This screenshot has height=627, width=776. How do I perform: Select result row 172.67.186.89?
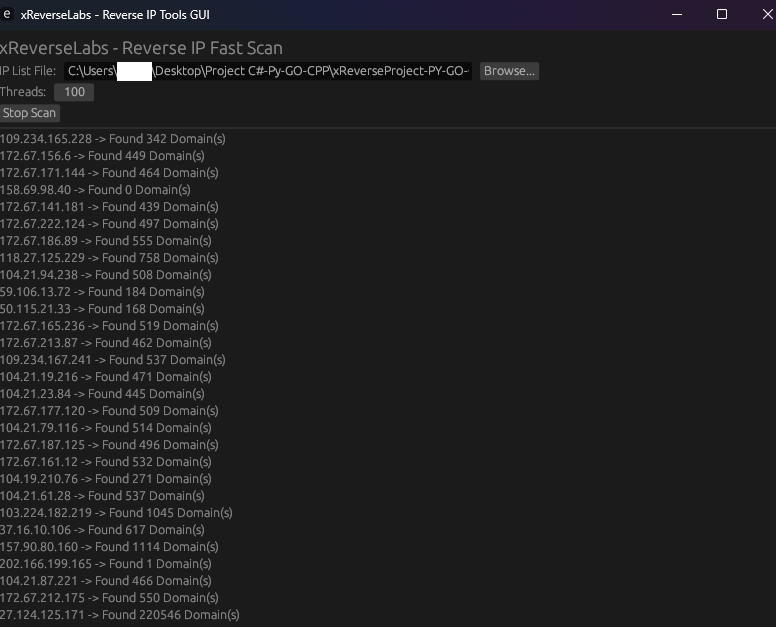coord(105,241)
